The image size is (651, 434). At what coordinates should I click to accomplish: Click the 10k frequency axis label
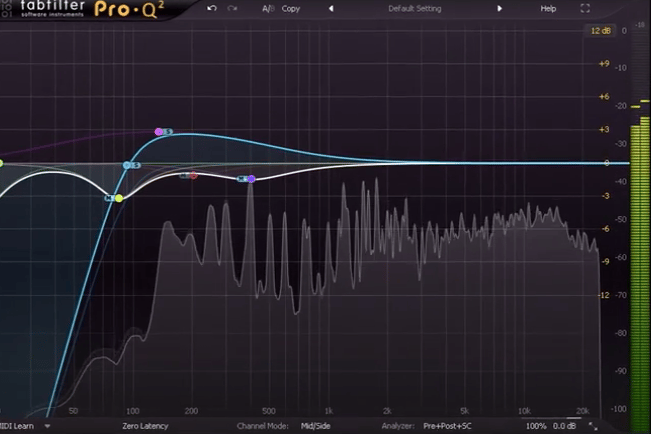tap(524, 411)
